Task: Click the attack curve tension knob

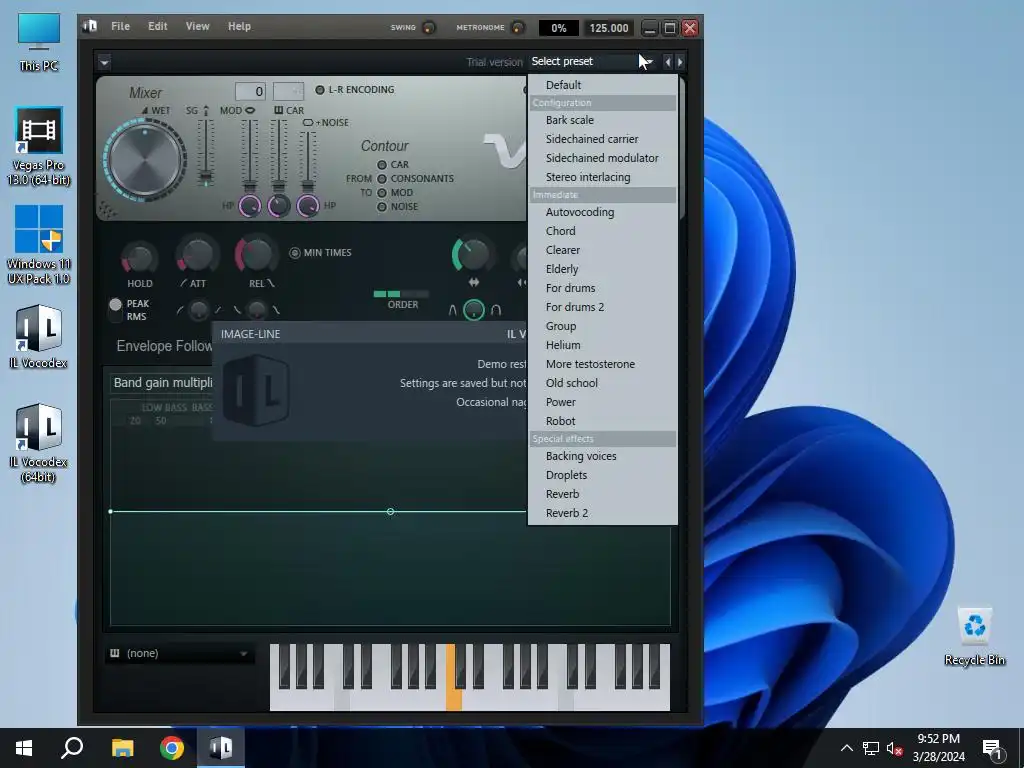Action: pyautogui.click(x=199, y=310)
